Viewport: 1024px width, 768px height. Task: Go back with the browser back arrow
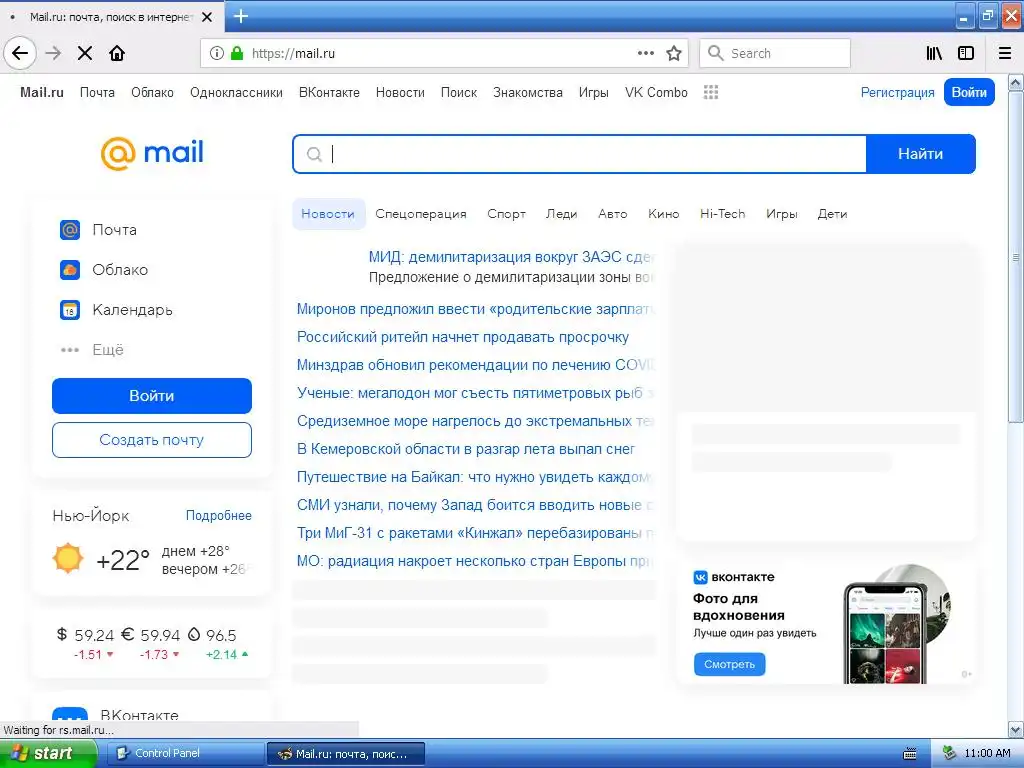tap(20, 53)
